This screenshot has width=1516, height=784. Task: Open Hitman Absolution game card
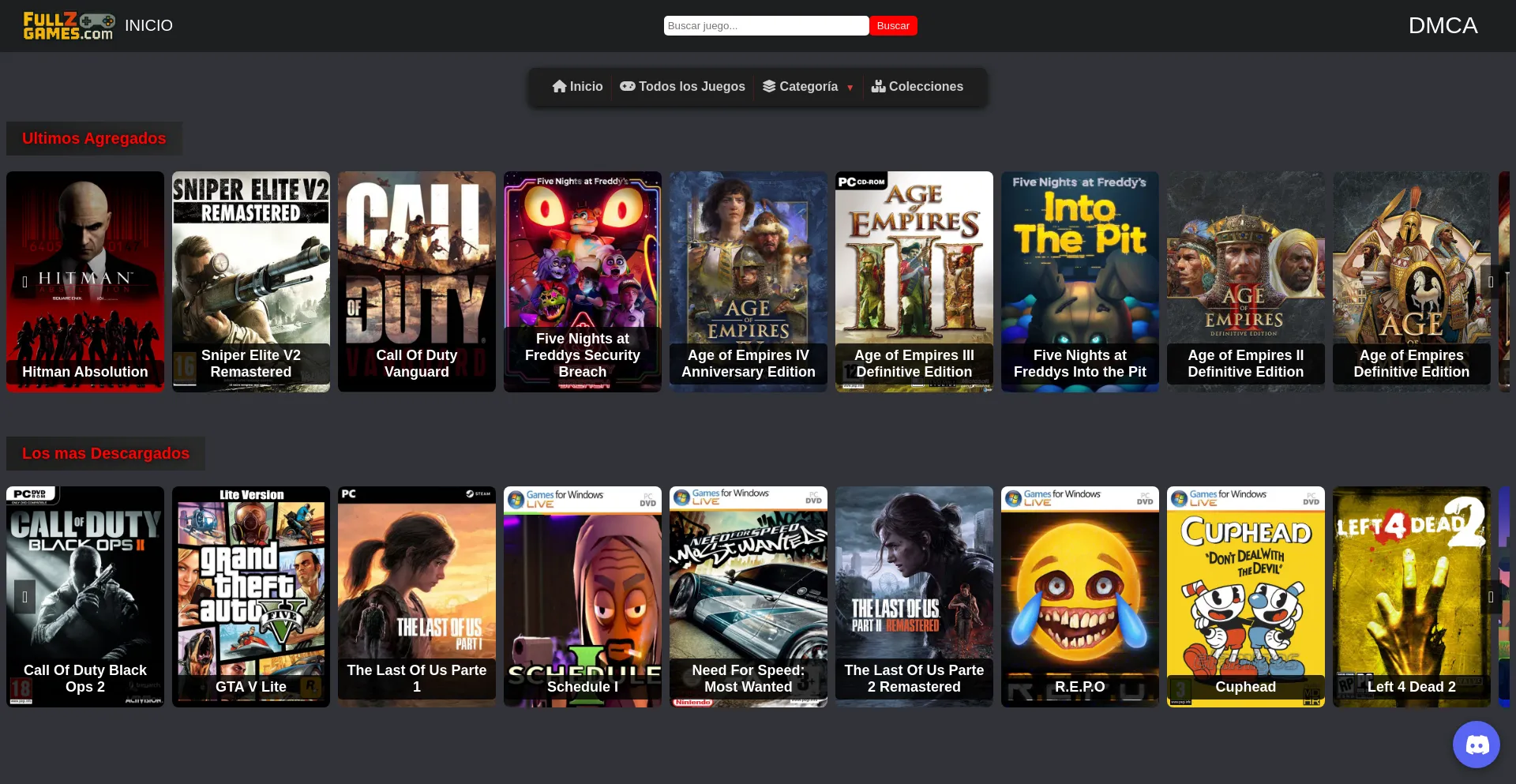point(85,282)
